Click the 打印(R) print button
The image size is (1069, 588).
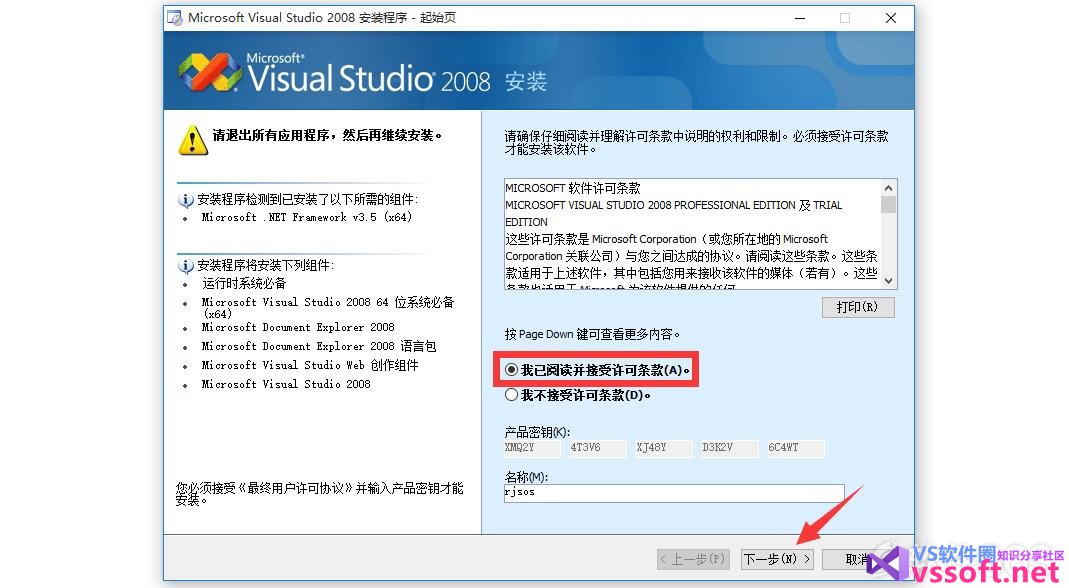[x=858, y=307]
